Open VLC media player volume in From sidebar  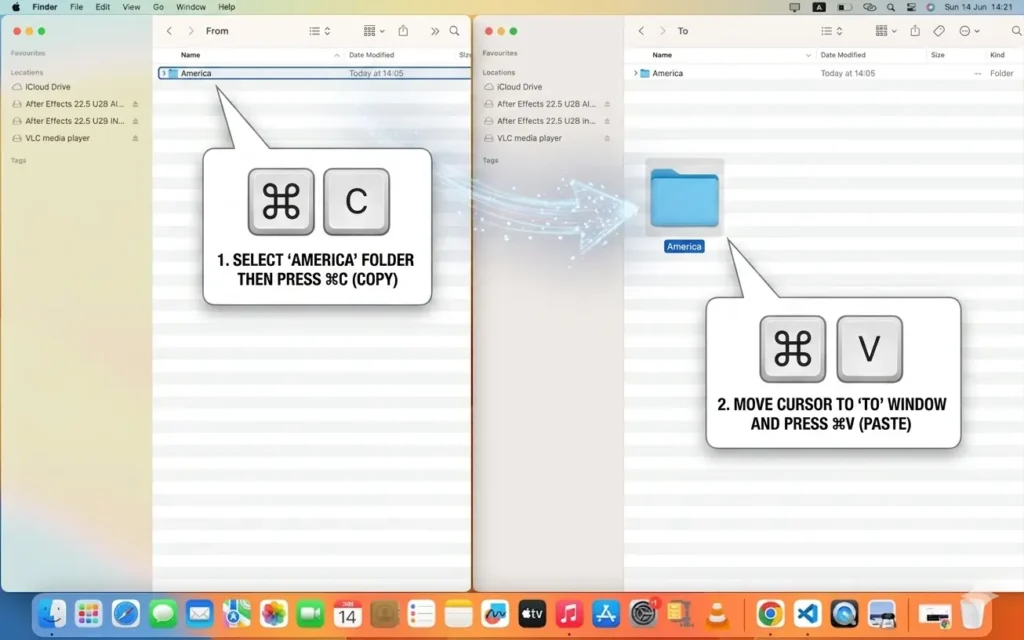click(57, 138)
